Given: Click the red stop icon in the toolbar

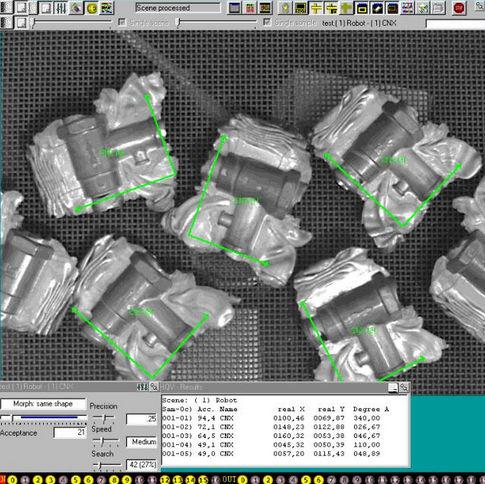Looking at the screenshot, I should point(459,8).
